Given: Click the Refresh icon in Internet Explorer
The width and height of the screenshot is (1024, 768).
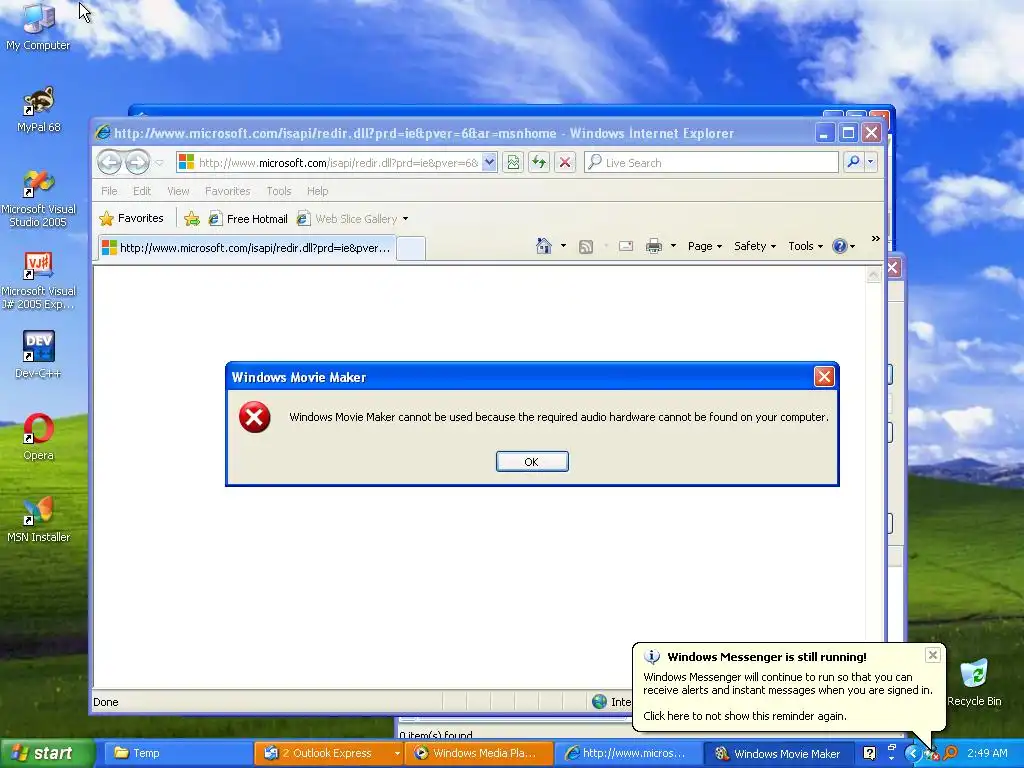Looking at the screenshot, I should (x=539, y=162).
